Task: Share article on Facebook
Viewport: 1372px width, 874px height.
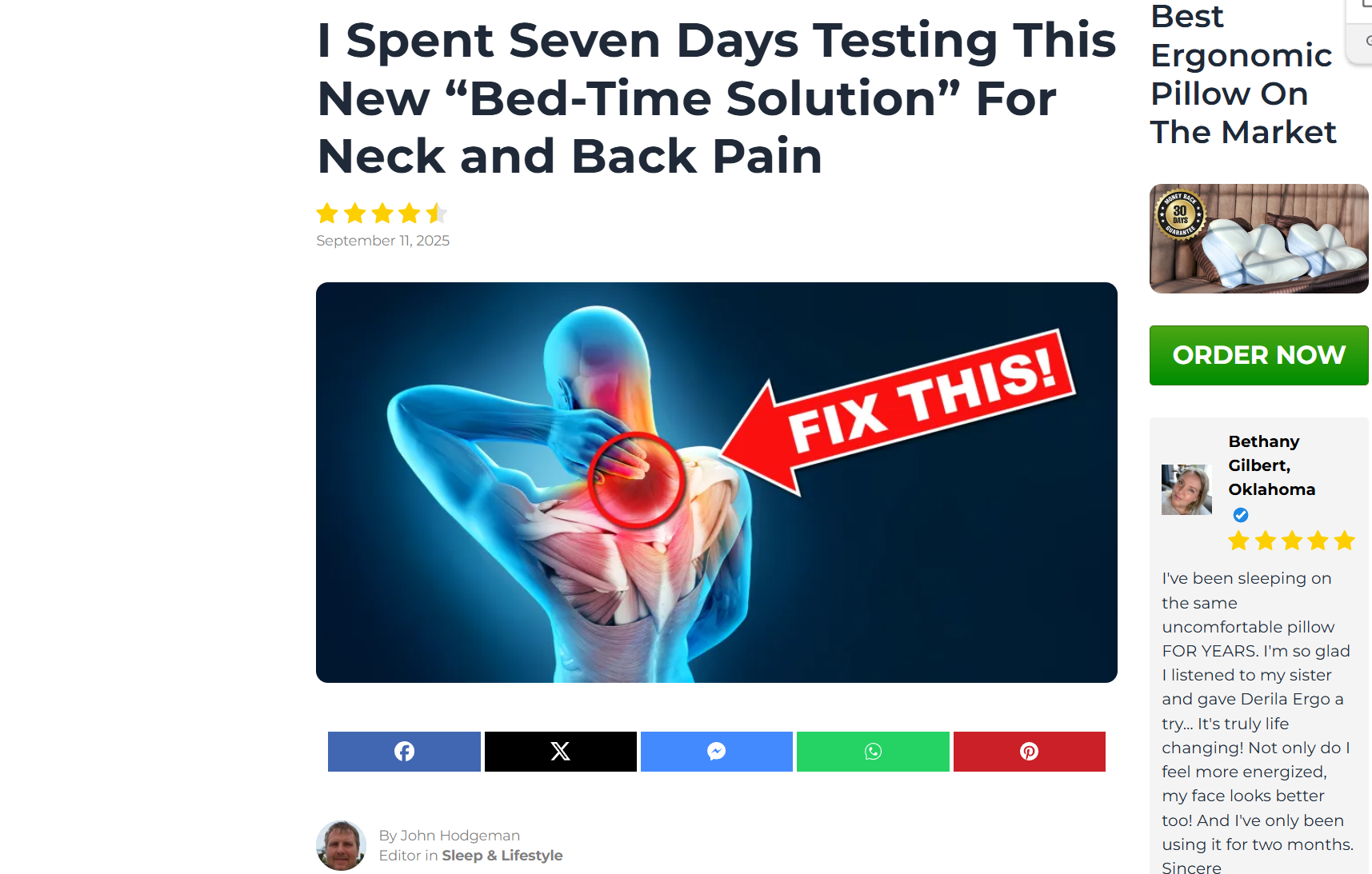Action: (404, 752)
